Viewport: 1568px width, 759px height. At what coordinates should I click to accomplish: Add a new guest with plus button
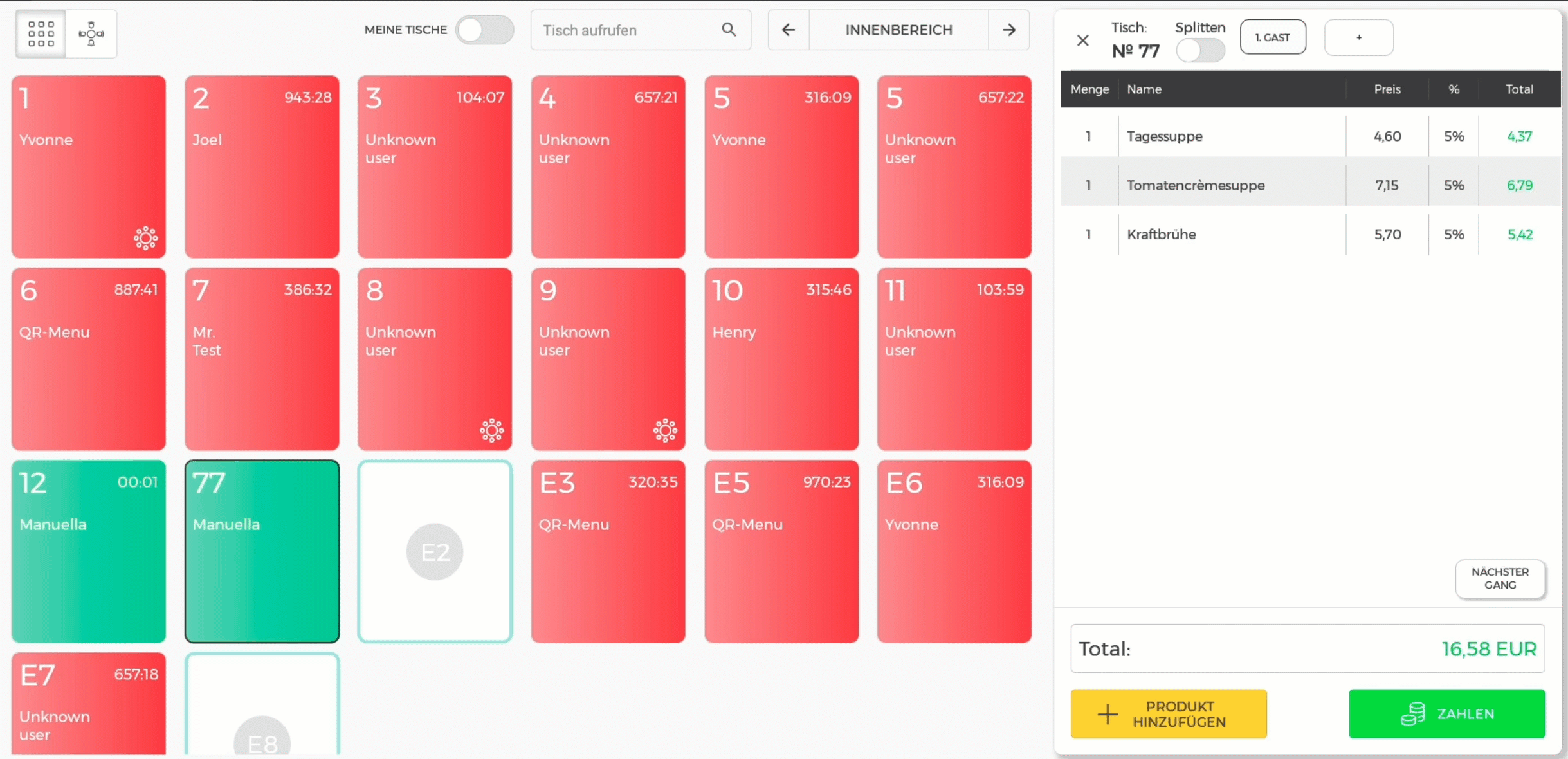1358,37
